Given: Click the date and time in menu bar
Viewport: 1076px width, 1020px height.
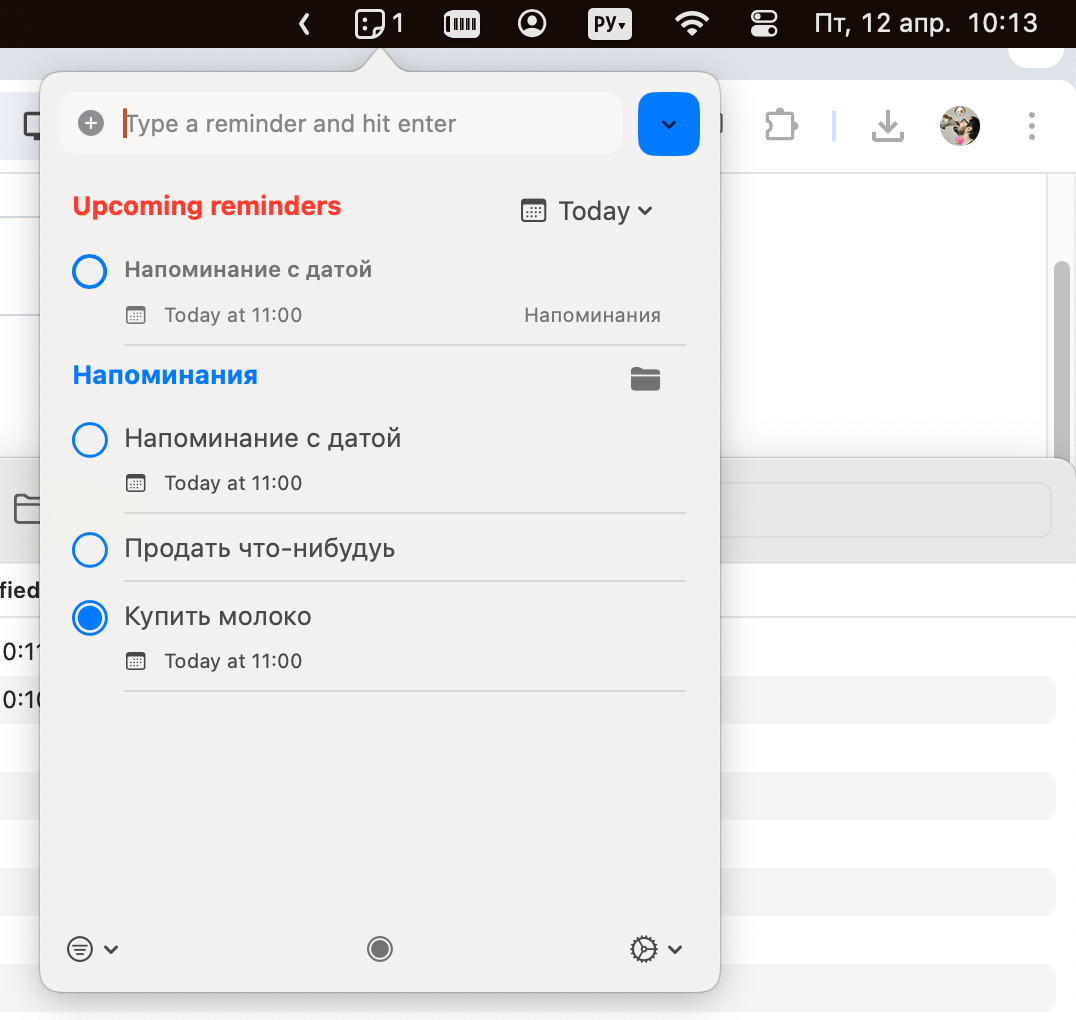Looking at the screenshot, I should [x=926, y=24].
